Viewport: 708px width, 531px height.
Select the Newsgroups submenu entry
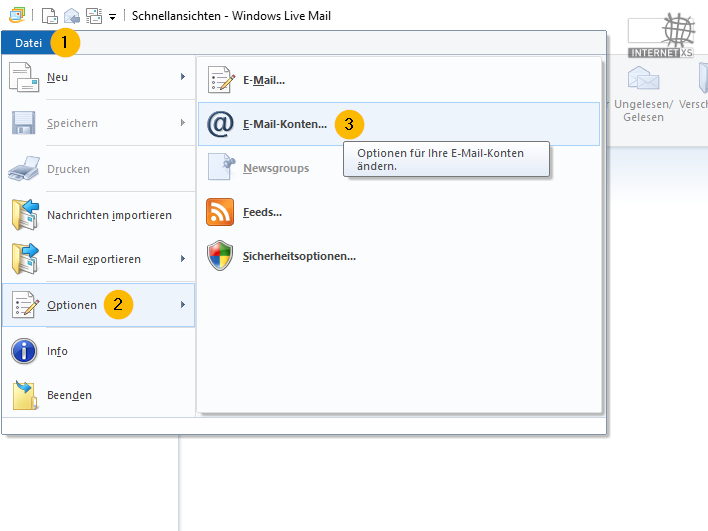[x=399, y=168]
